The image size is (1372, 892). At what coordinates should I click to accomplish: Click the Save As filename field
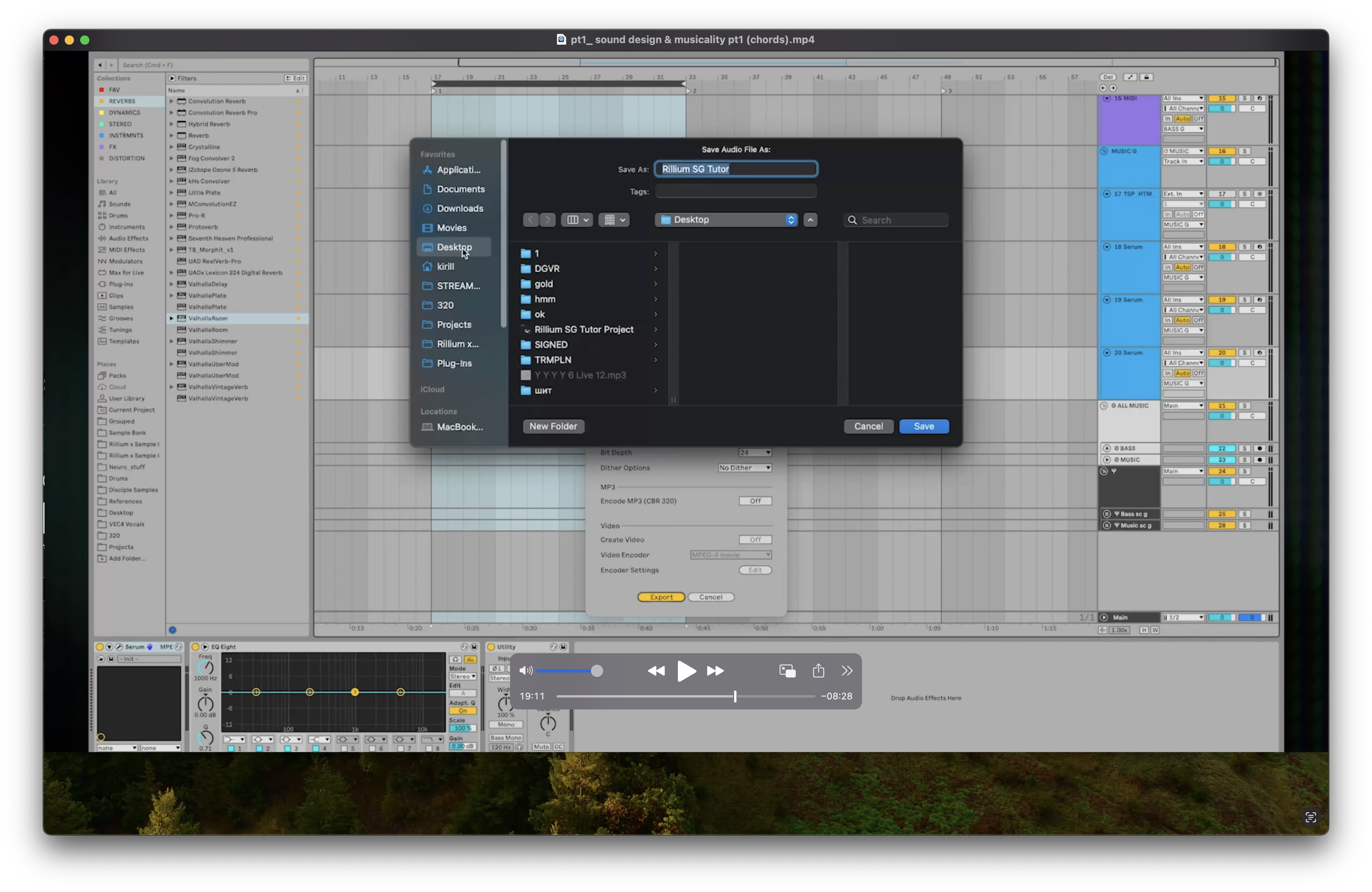(x=736, y=169)
